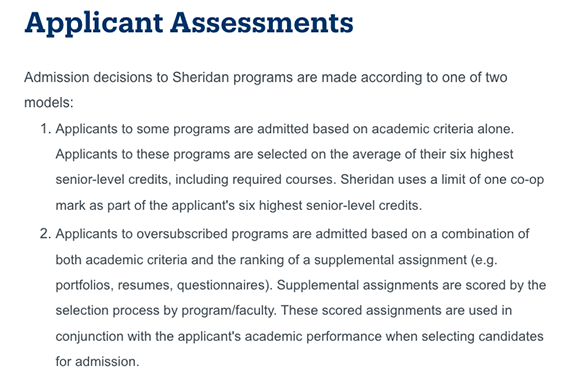Click the line beginning 'conjunction with the applicant's'
570x381 pixels.
300,336
